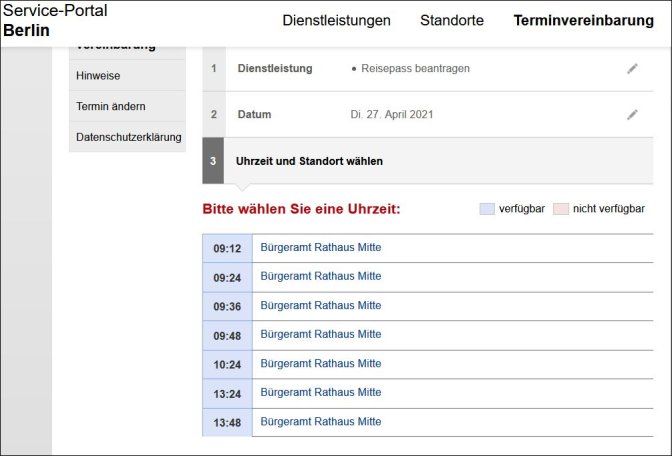This screenshot has height=456, width=672.
Task: Pick the 09:48 Bürgeramt Rathaus Mitte slot
Action: (x=321, y=334)
